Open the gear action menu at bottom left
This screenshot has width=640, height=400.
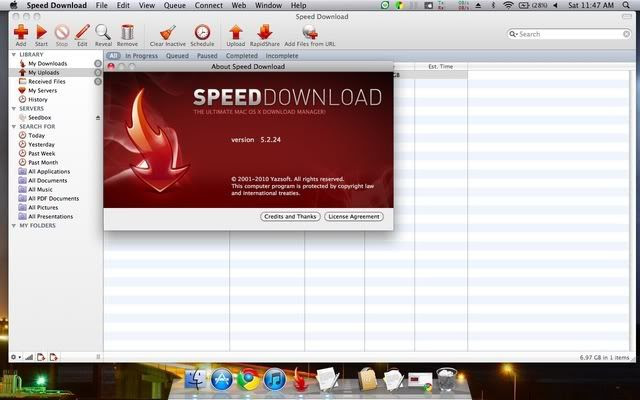[x=15, y=357]
